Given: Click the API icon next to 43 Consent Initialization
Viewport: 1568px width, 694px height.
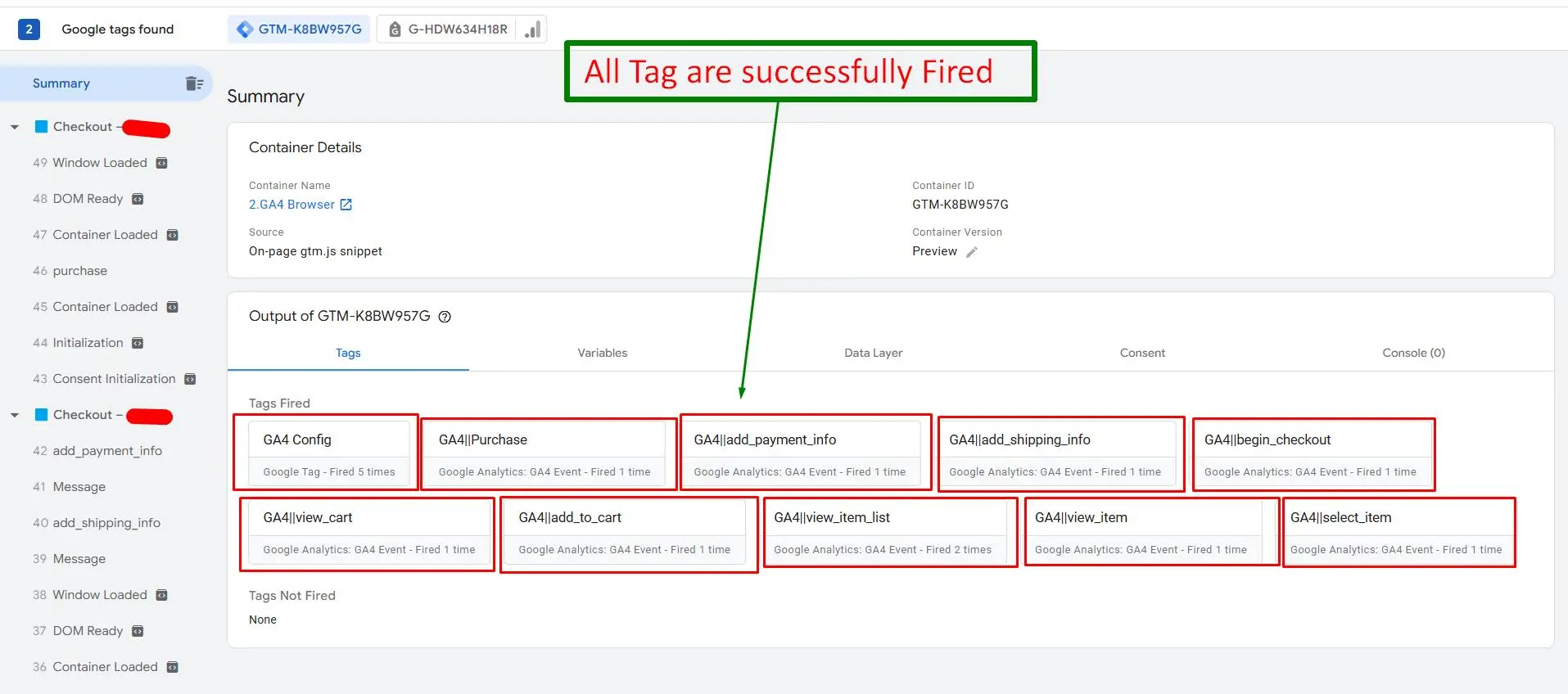Looking at the screenshot, I should 190,379.
